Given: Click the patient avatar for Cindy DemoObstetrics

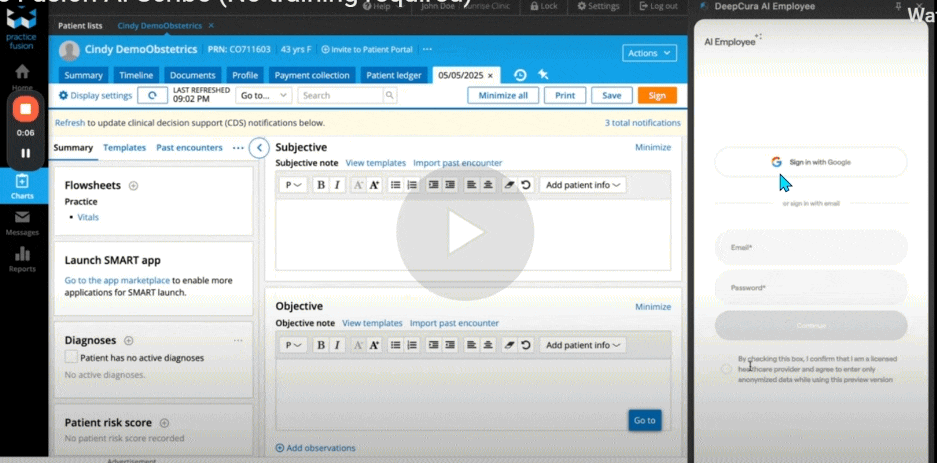Looking at the screenshot, I should pos(69,50).
